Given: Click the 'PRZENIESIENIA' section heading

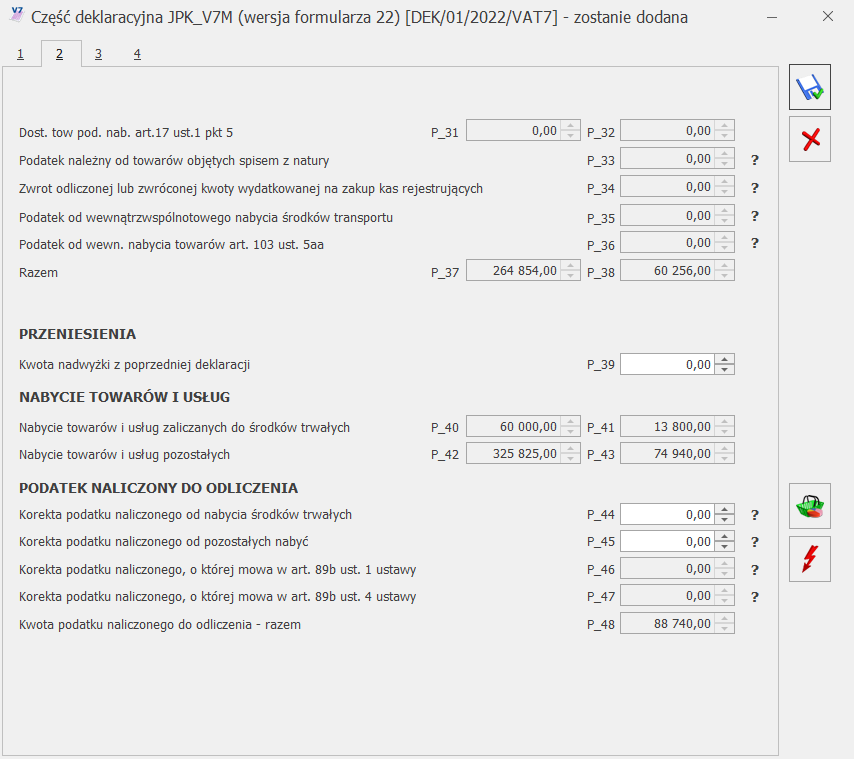Looking at the screenshot, I should tap(77, 334).
